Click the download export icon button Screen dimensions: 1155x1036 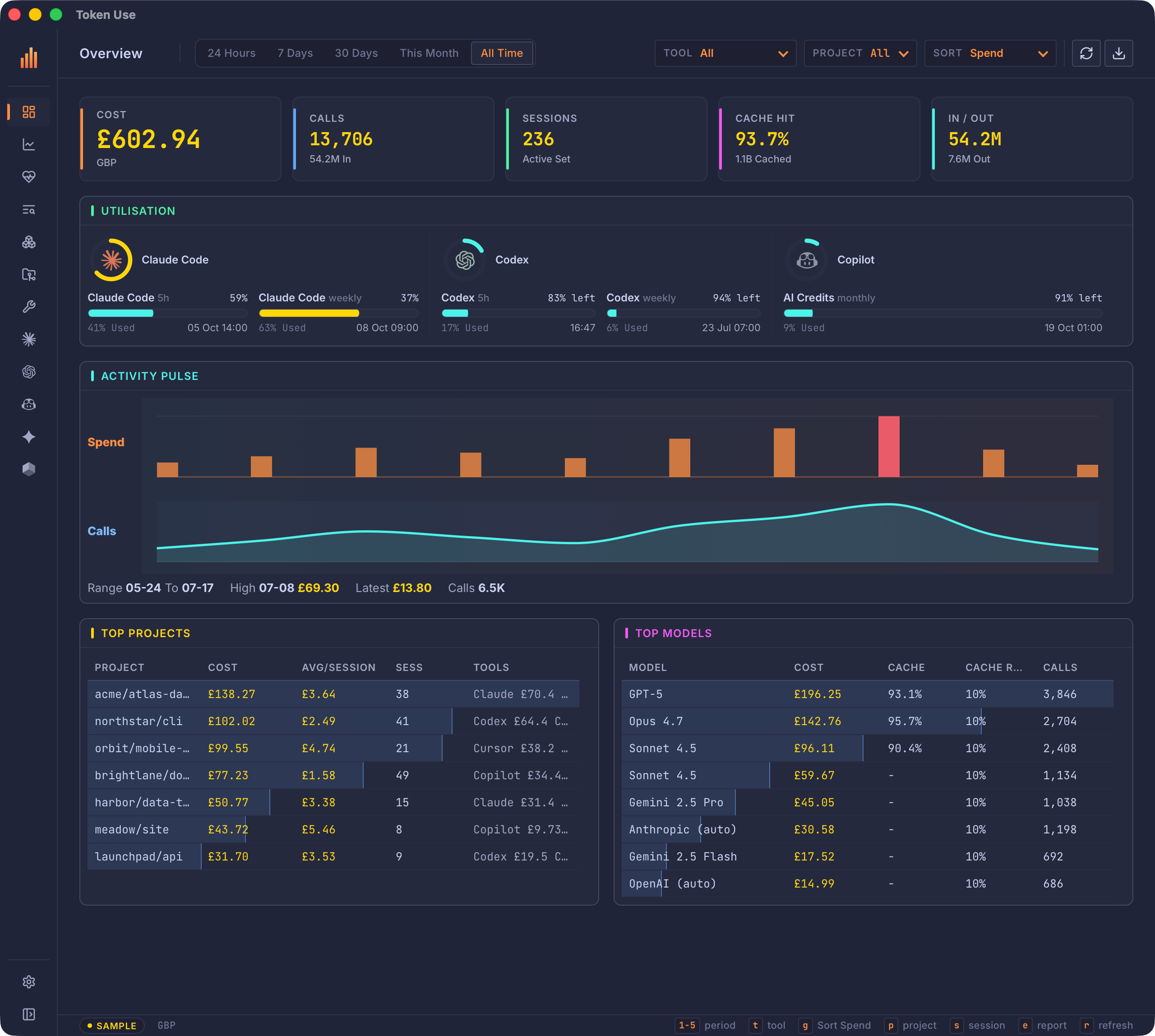coord(1118,53)
